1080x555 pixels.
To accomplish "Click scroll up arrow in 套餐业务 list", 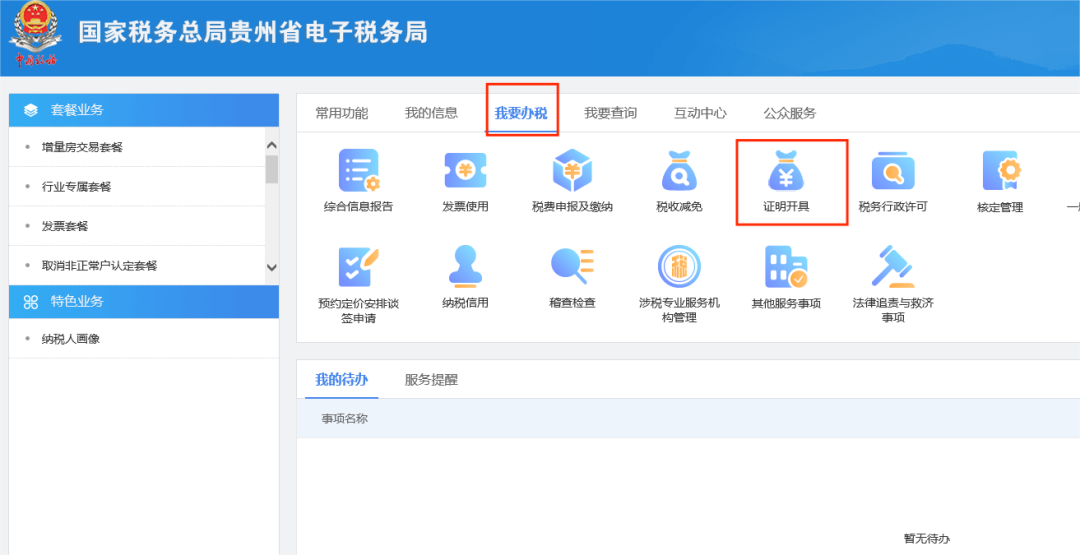I will click(271, 145).
